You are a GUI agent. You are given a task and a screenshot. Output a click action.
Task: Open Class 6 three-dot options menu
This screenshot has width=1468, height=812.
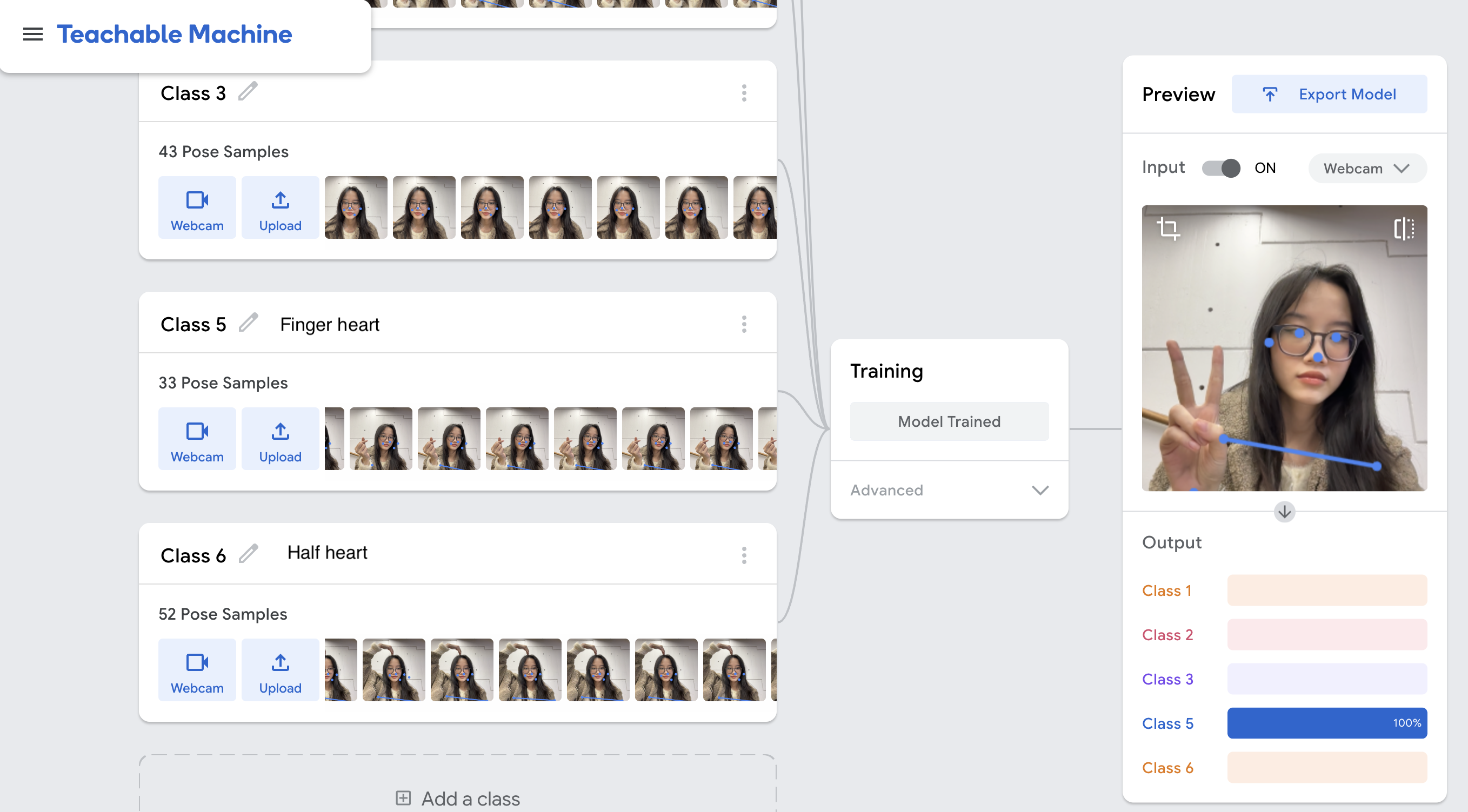(x=744, y=555)
